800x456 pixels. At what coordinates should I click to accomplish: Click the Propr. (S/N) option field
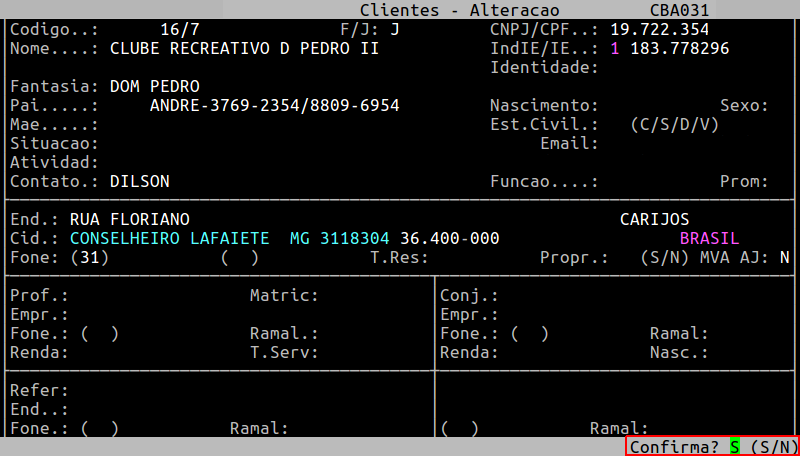point(664,257)
